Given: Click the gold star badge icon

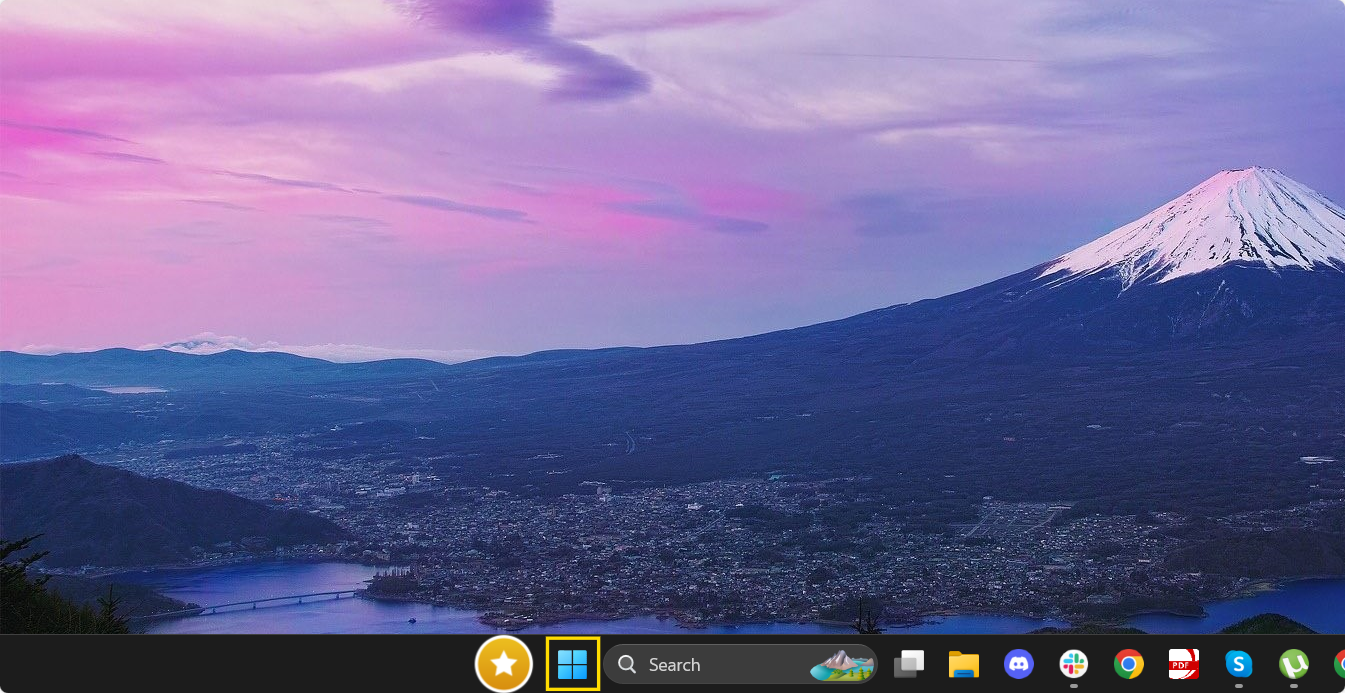Looking at the screenshot, I should coord(503,664).
